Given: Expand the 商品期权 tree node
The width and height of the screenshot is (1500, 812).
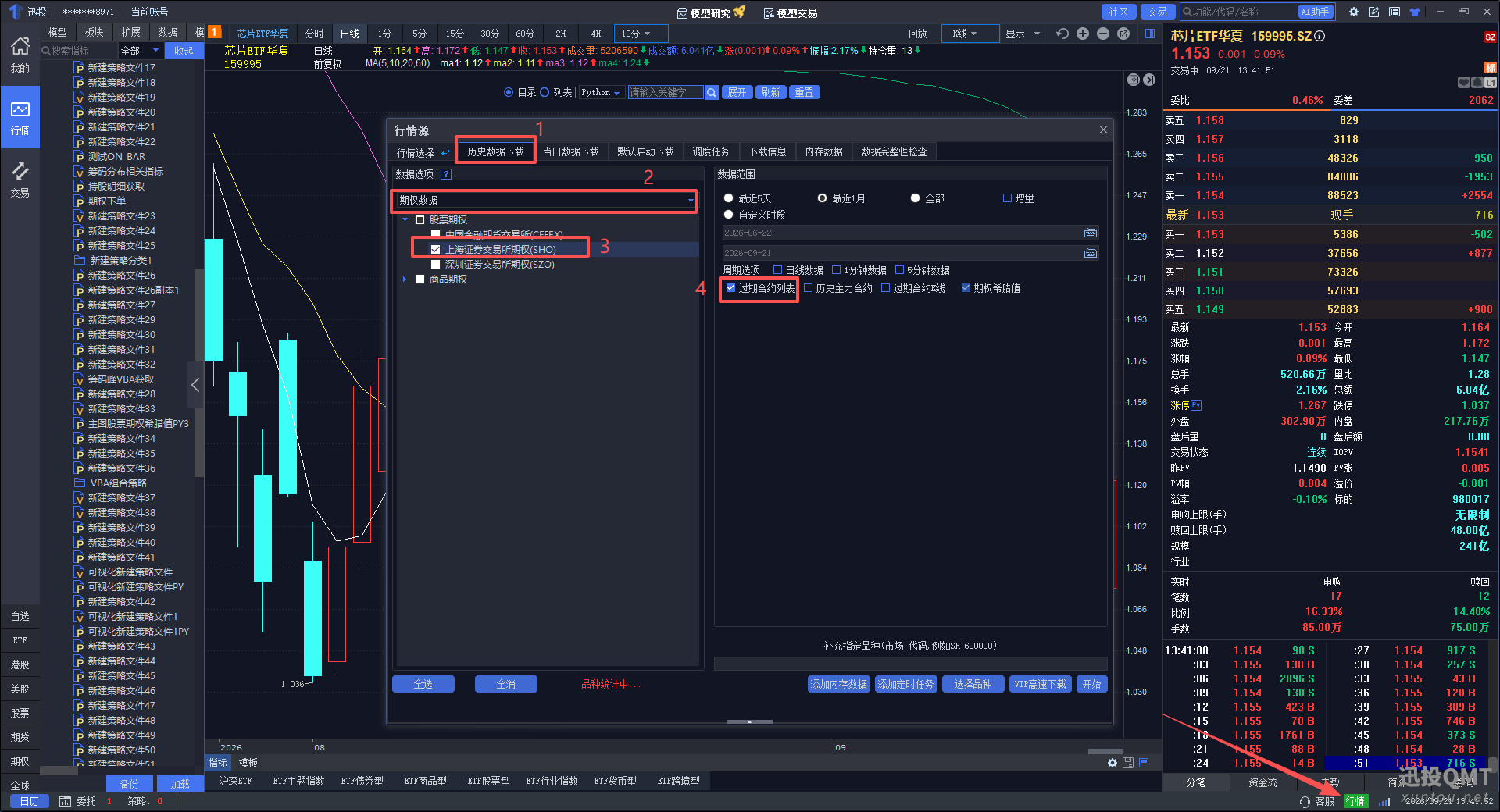Looking at the screenshot, I should pyautogui.click(x=405, y=280).
